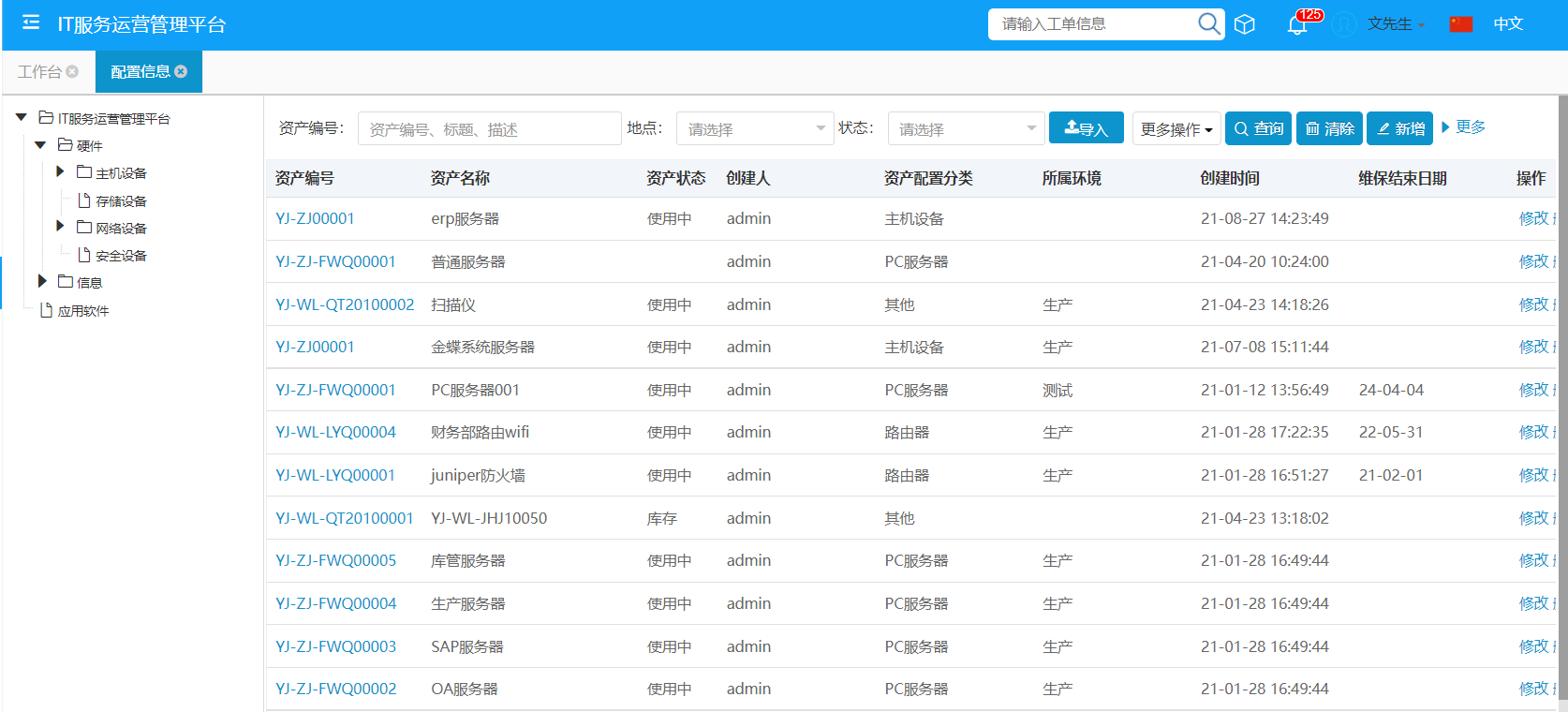
Task: Click the hamburger menu icon
Action: [x=31, y=22]
